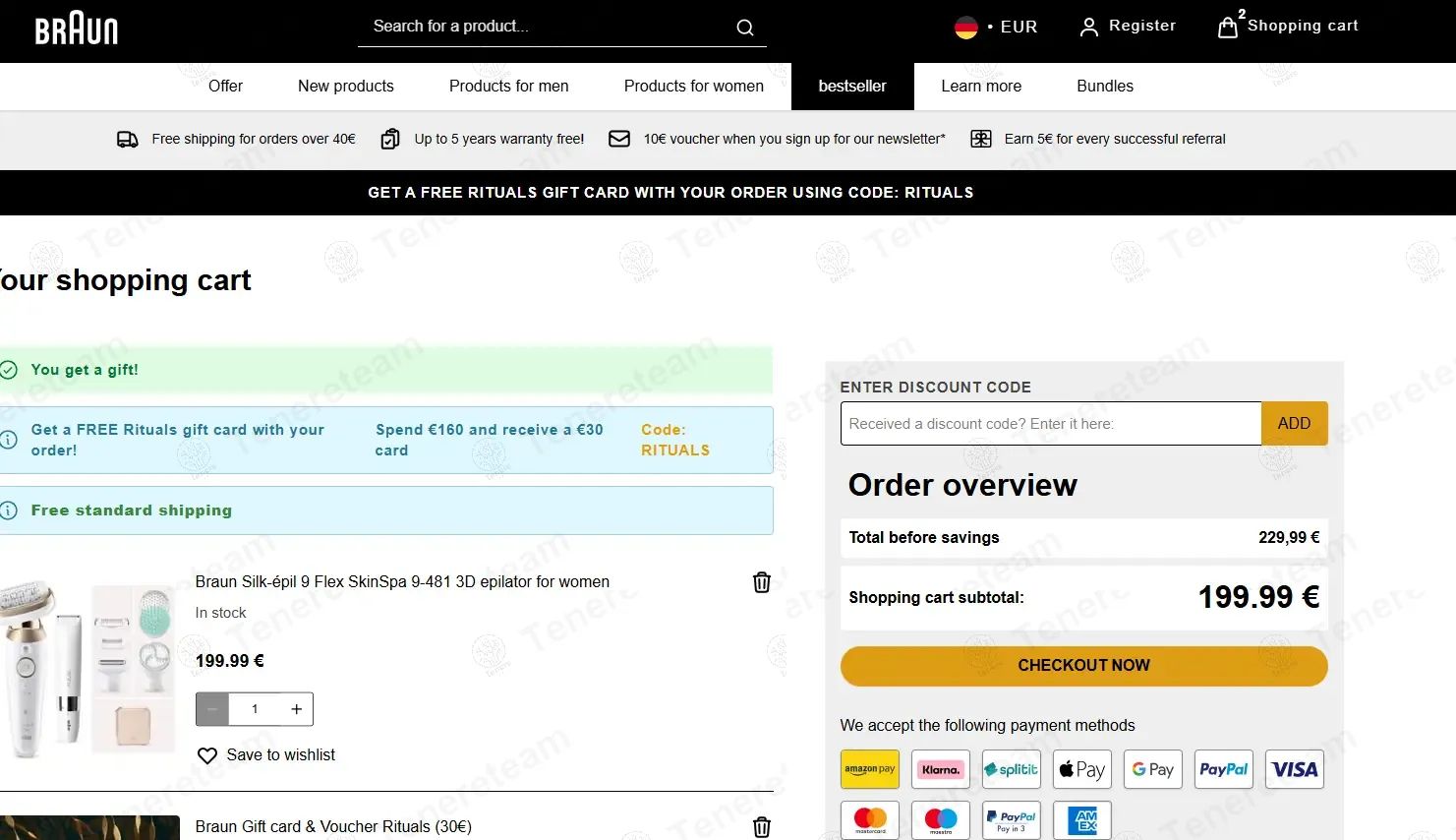The height and width of the screenshot is (840, 1456).
Task: Focus the discount code input field
Action: [1051, 423]
